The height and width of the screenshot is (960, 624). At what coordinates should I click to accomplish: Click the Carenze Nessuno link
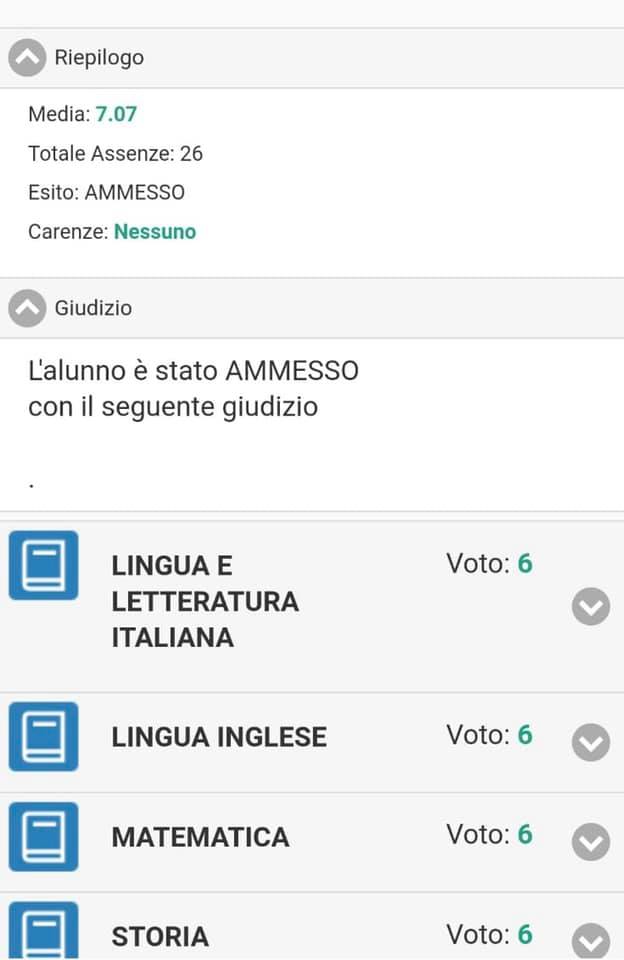tap(155, 231)
